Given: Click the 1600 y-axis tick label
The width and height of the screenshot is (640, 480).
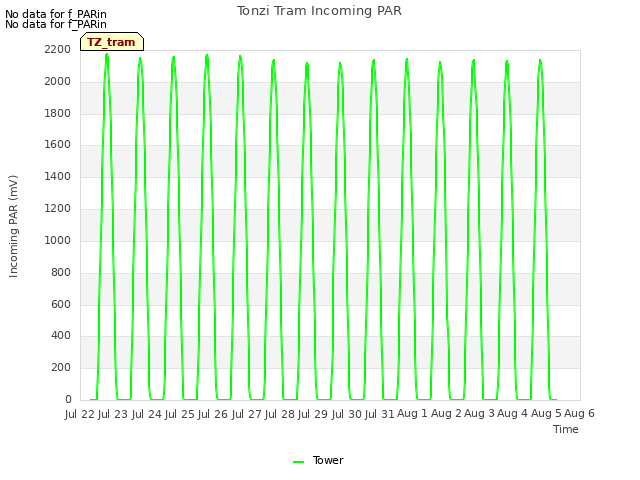Looking at the screenshot, I should pos(58,144).
